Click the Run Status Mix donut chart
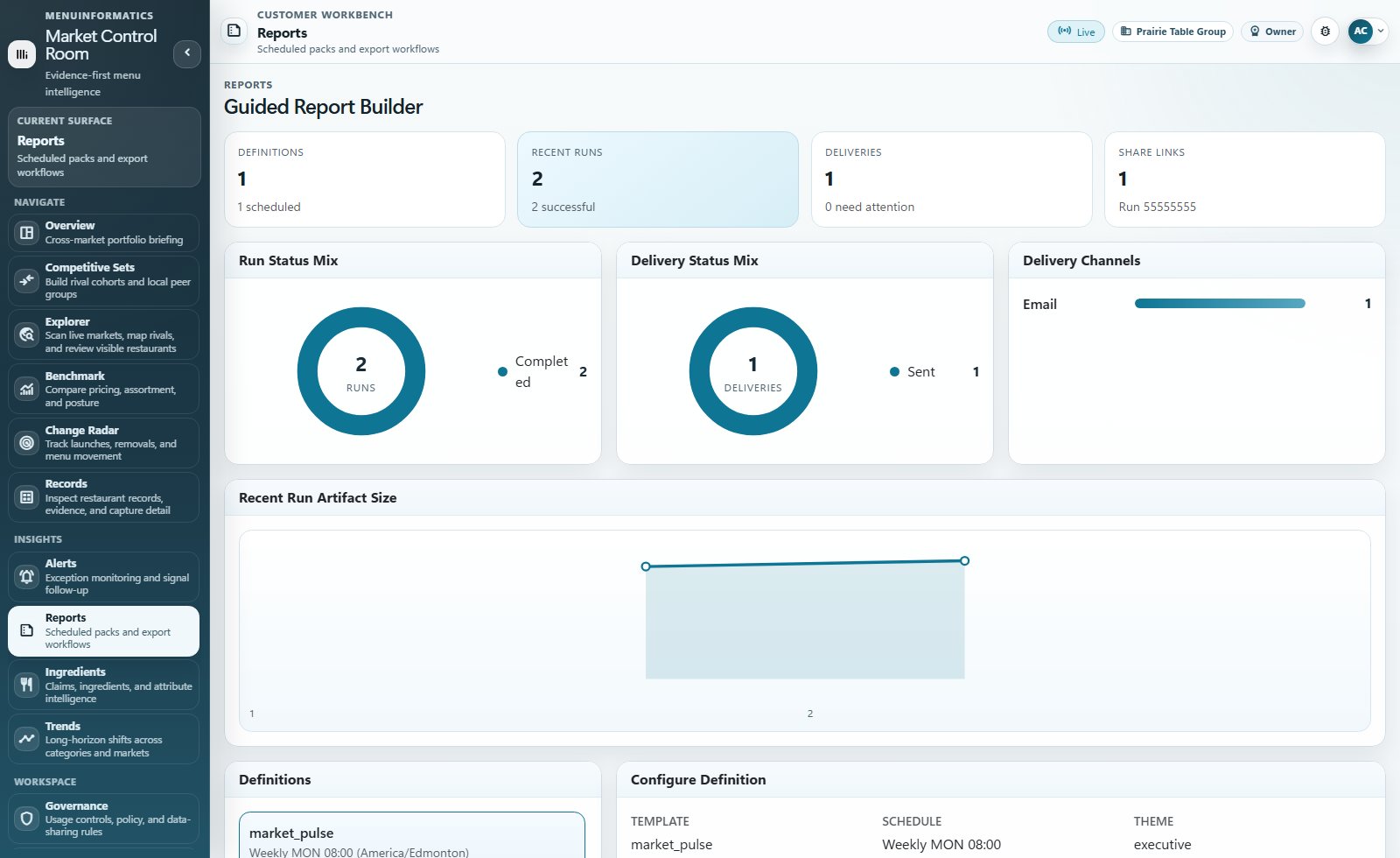 coord(361,371)
